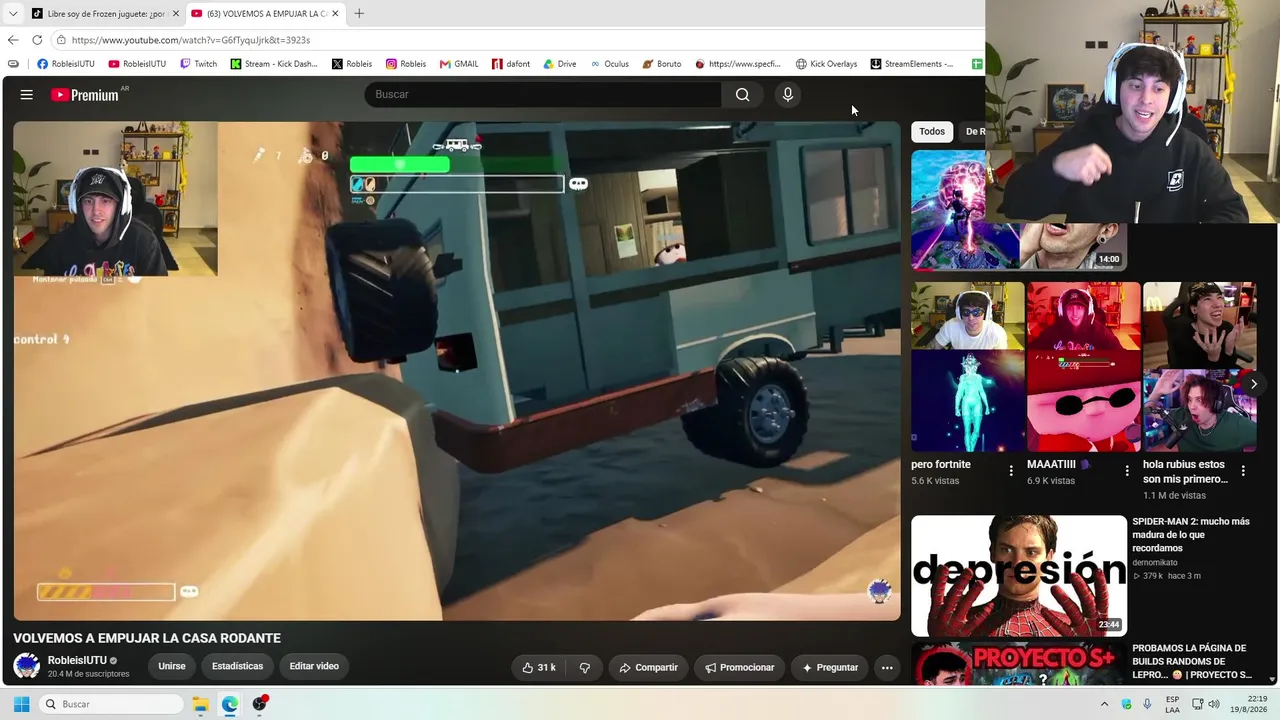Open the X Robleis bookmark
Image resolution: width=1280 pixels, height=720 pixels.
352,64
